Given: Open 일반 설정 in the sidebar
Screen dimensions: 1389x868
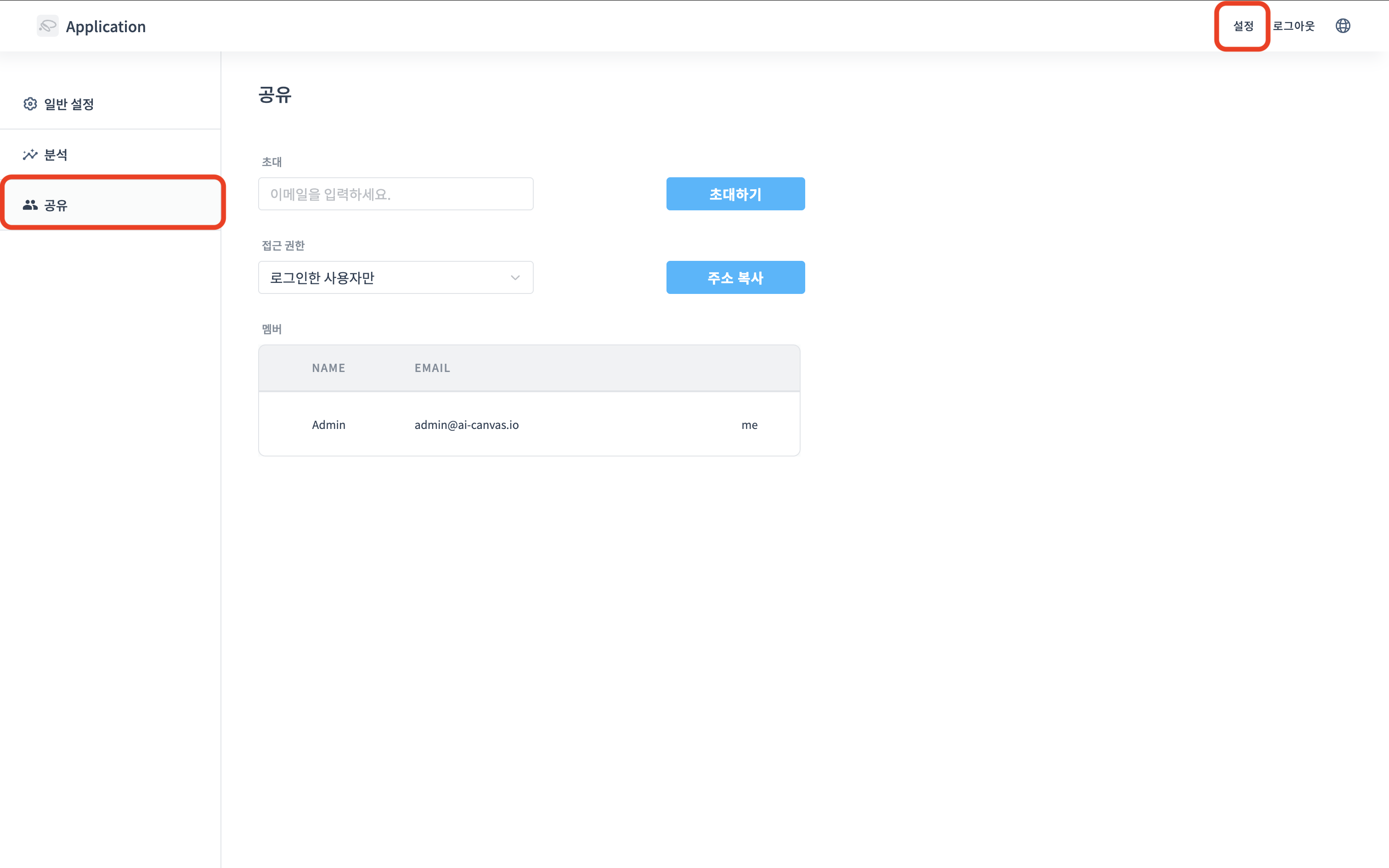Looking at the screenshot, I should pyautogui.click(x=69, y=104).
